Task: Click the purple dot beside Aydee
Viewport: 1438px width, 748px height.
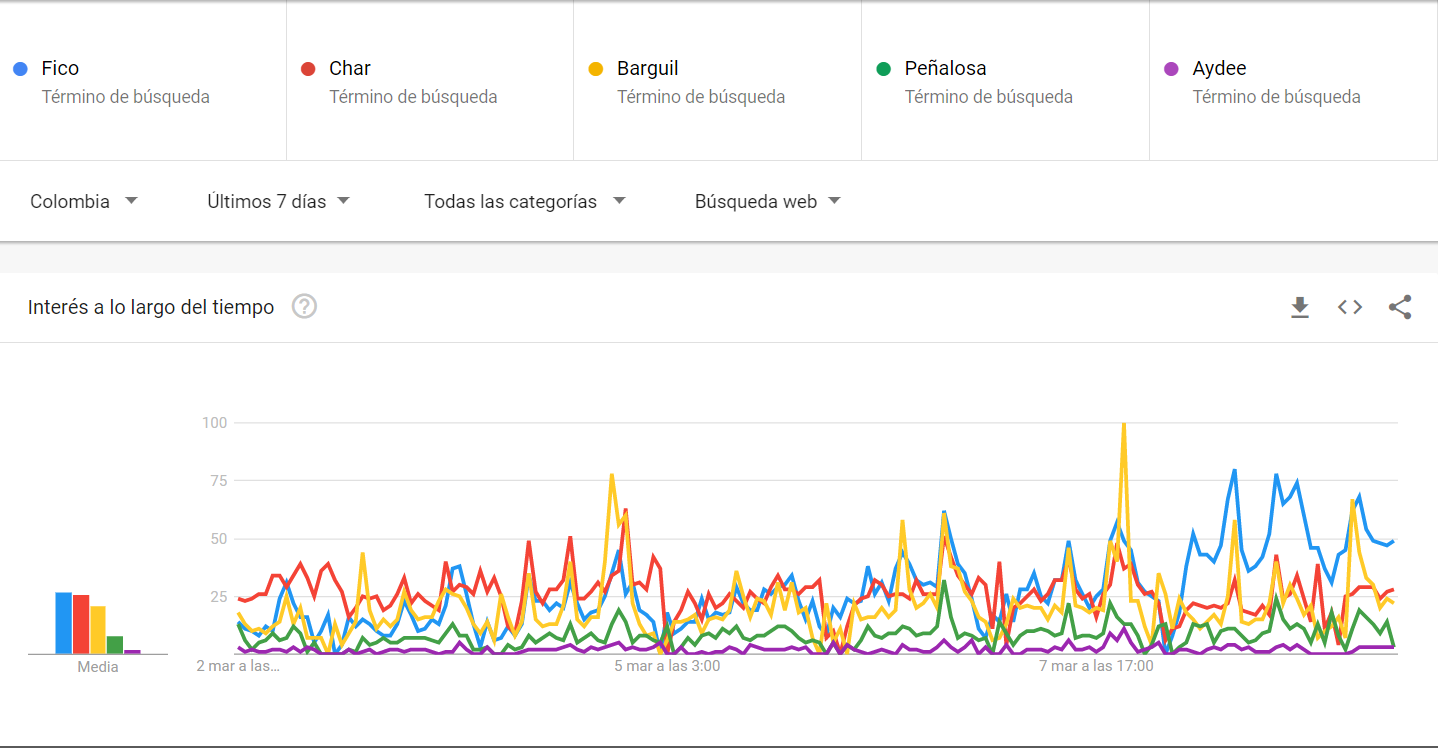Action: pyautogui.click(x=1171, y=69)
